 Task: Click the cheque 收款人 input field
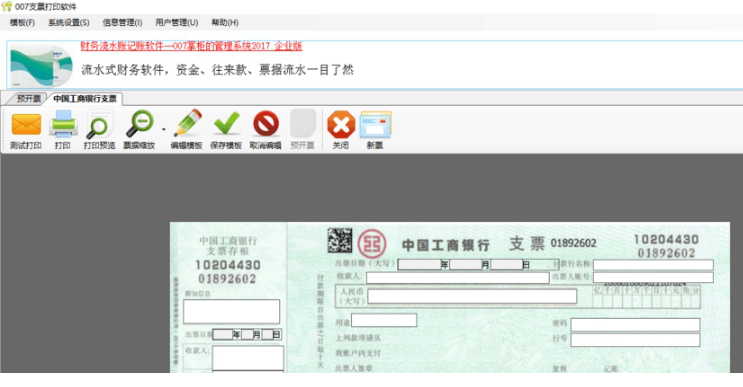point(458,278)
